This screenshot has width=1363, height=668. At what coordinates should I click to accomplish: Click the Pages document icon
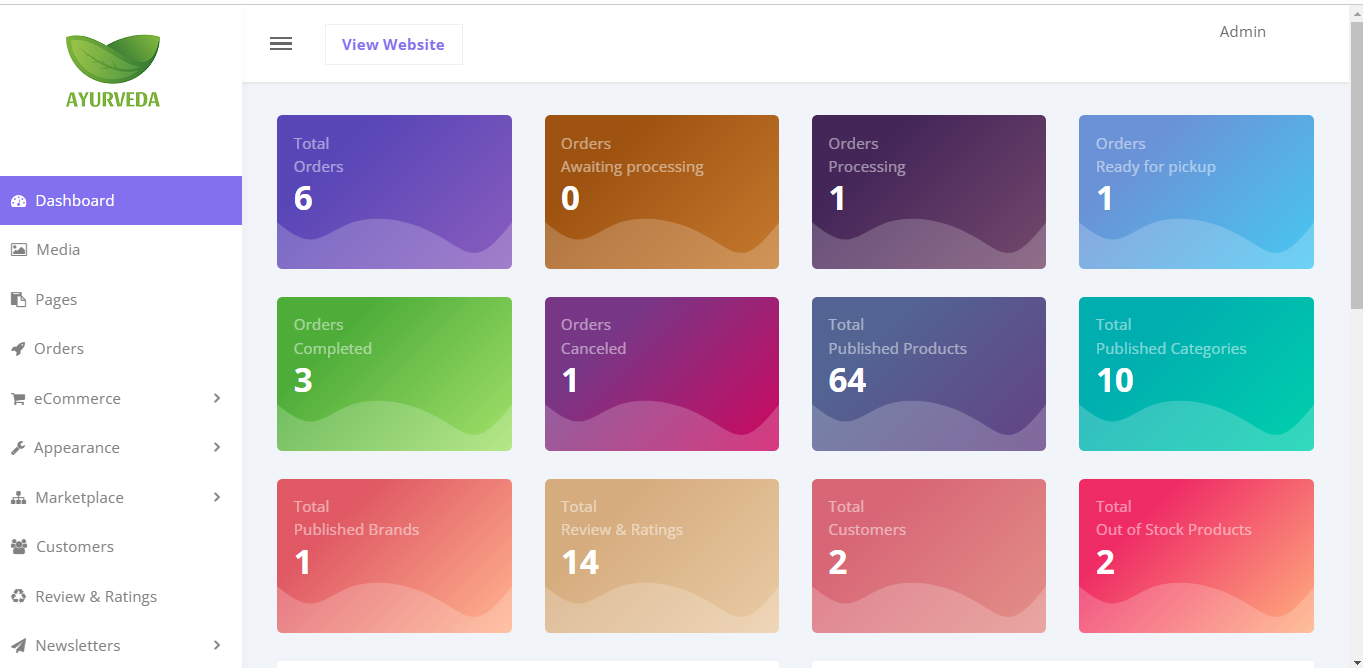tap(18, 300)
